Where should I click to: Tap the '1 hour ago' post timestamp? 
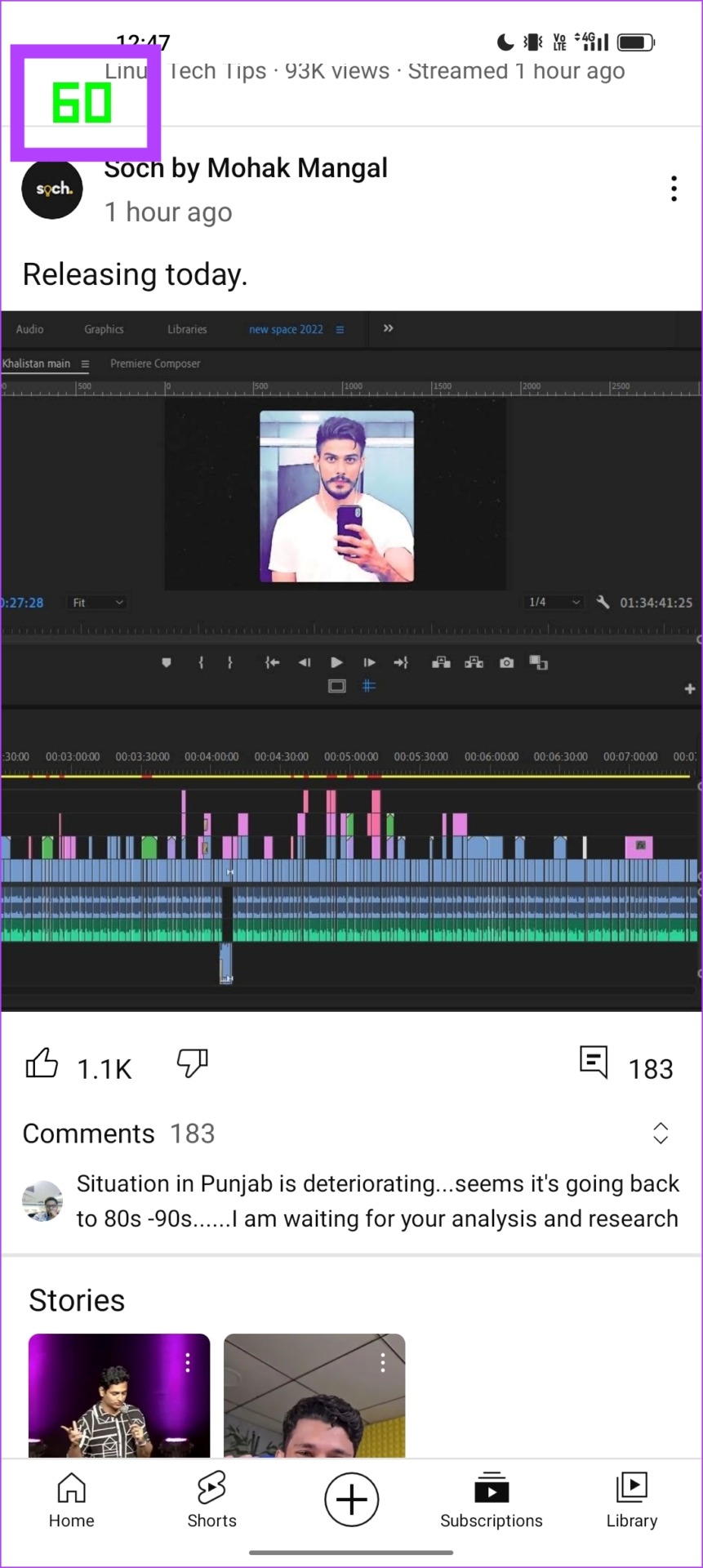point(168,212)
